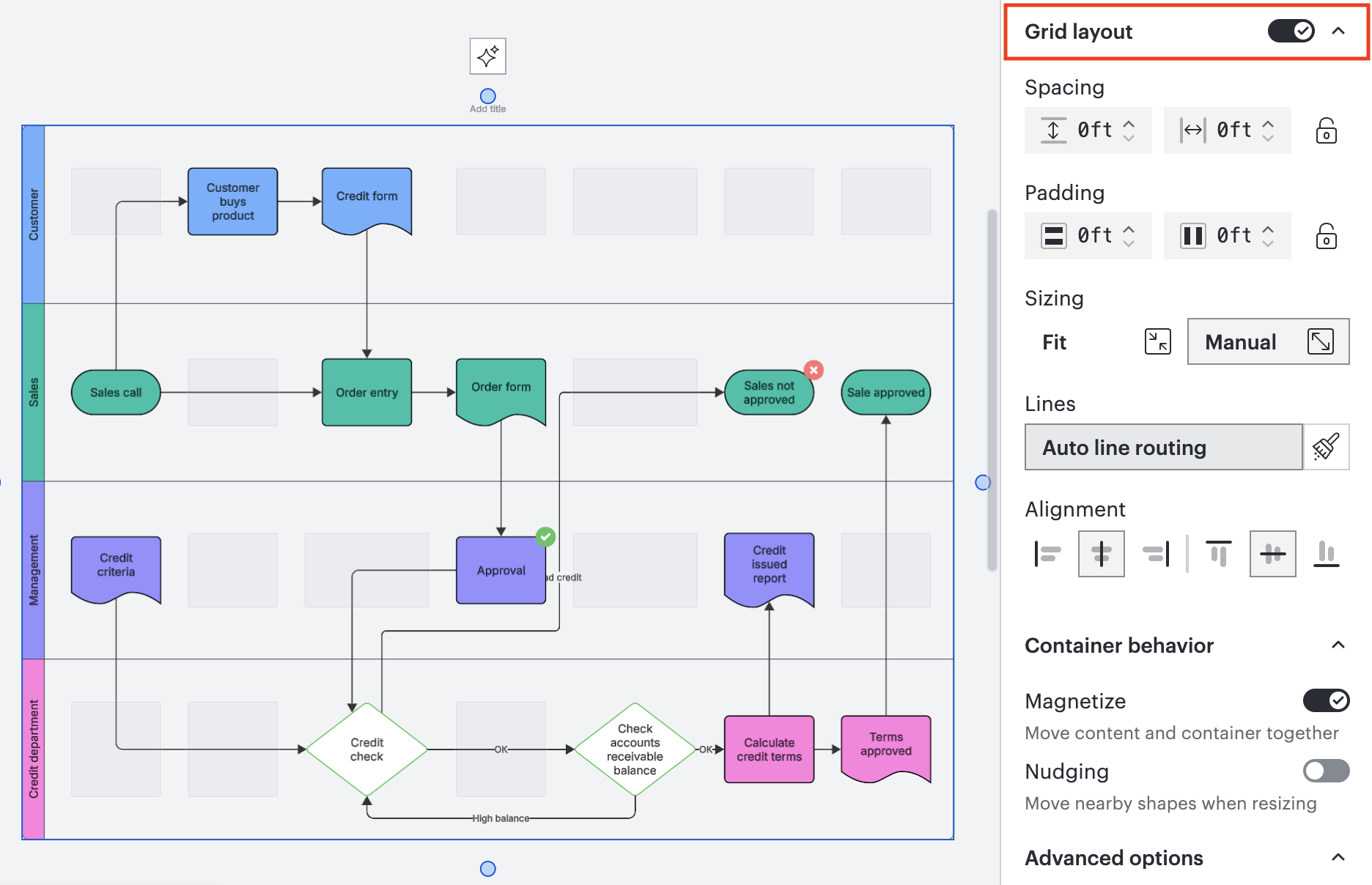Click the right-edge resize handle circle
The width and height of the screenshot is (1372, 885).
pos(983,482)
